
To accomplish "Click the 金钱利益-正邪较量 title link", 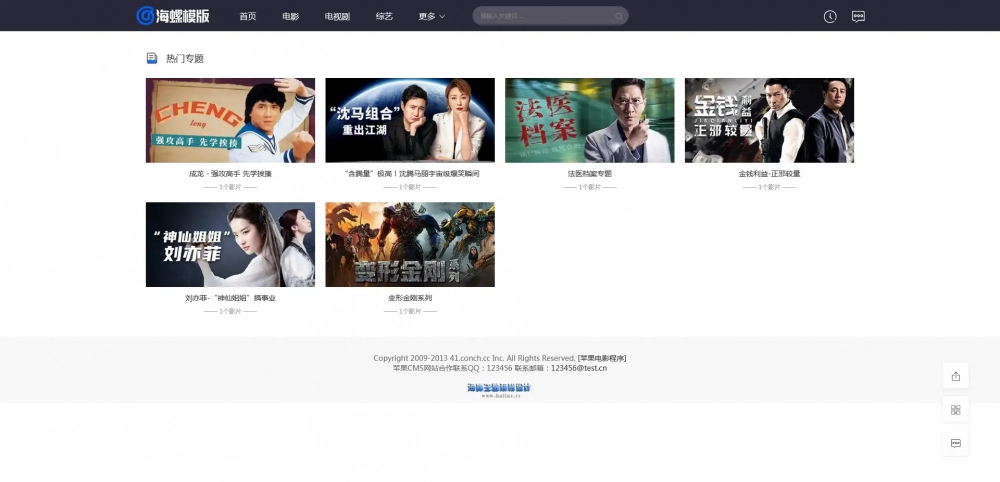I will pos(769,174).
